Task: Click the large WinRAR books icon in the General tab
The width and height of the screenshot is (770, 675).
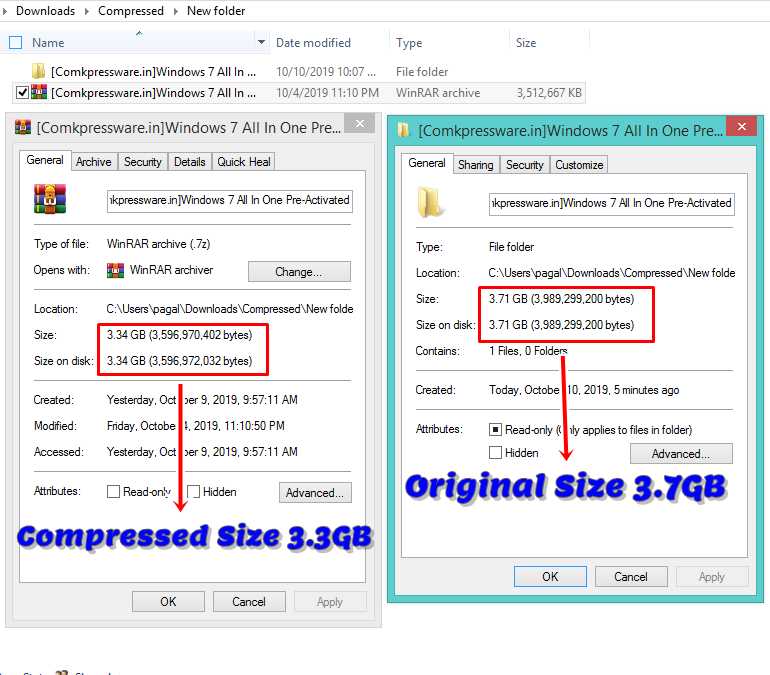Action: 50,199
